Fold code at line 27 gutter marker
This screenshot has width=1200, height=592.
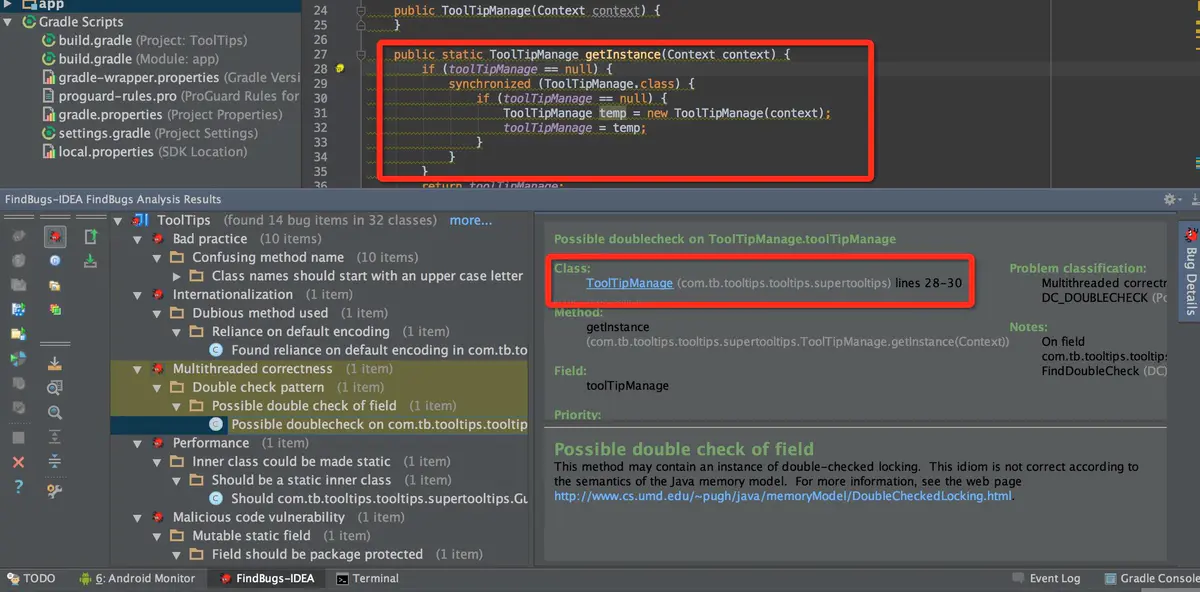click(360, 54)
